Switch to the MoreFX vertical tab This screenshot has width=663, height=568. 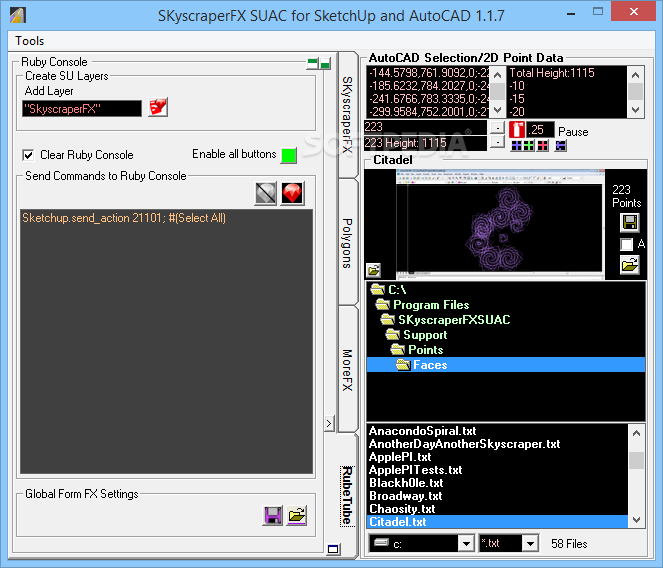pos(348,369)
